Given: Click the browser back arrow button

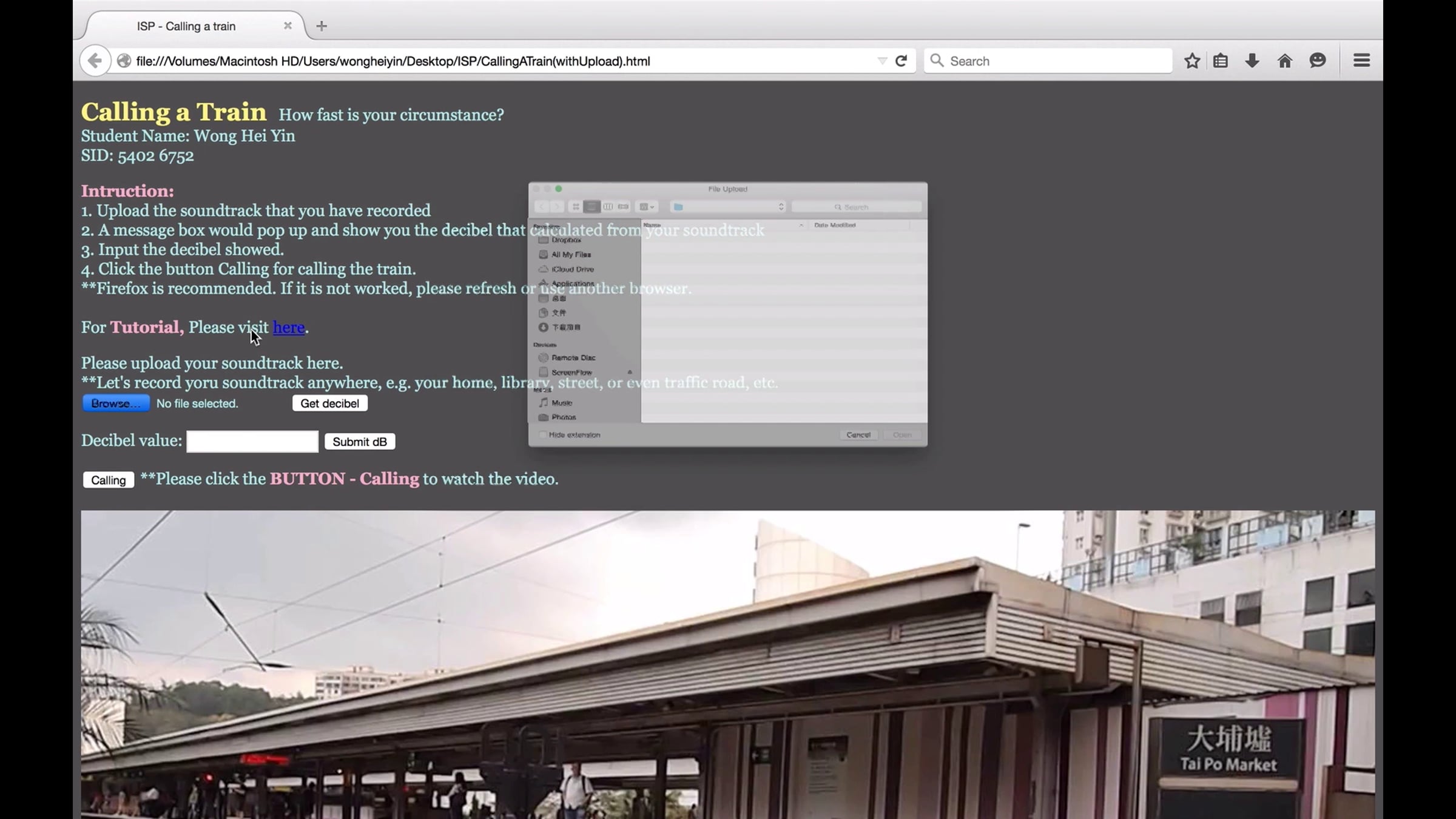Looking at the screenshot, I should pos(95,61).
